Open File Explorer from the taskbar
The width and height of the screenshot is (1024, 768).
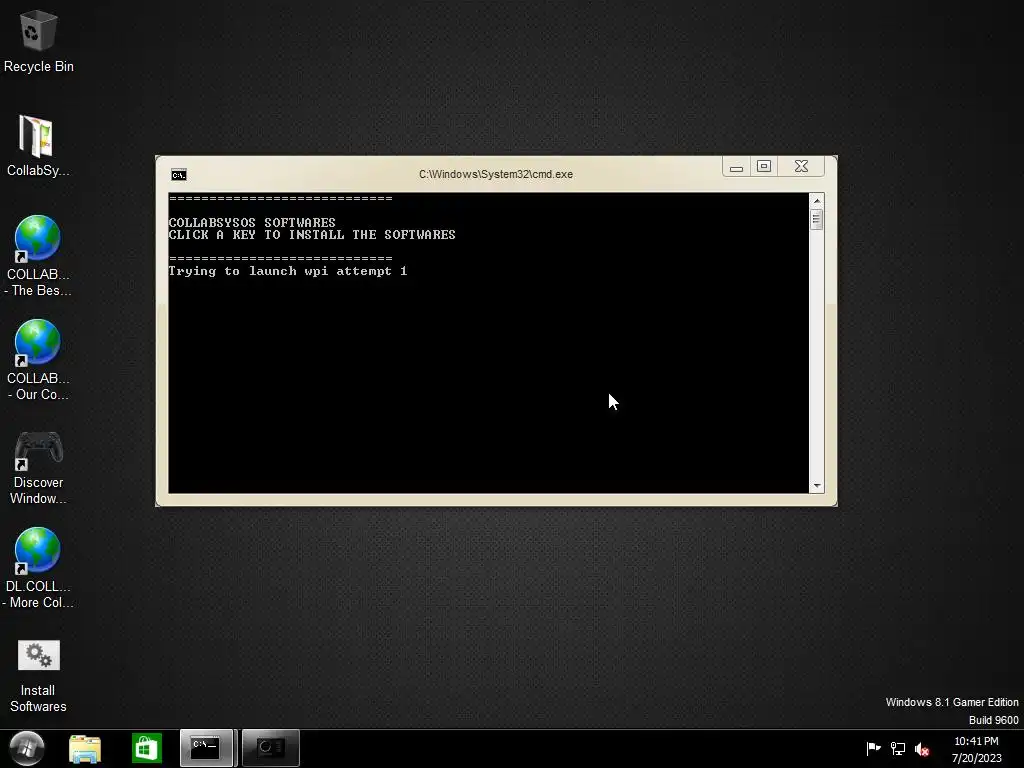[x=85, y=748]
